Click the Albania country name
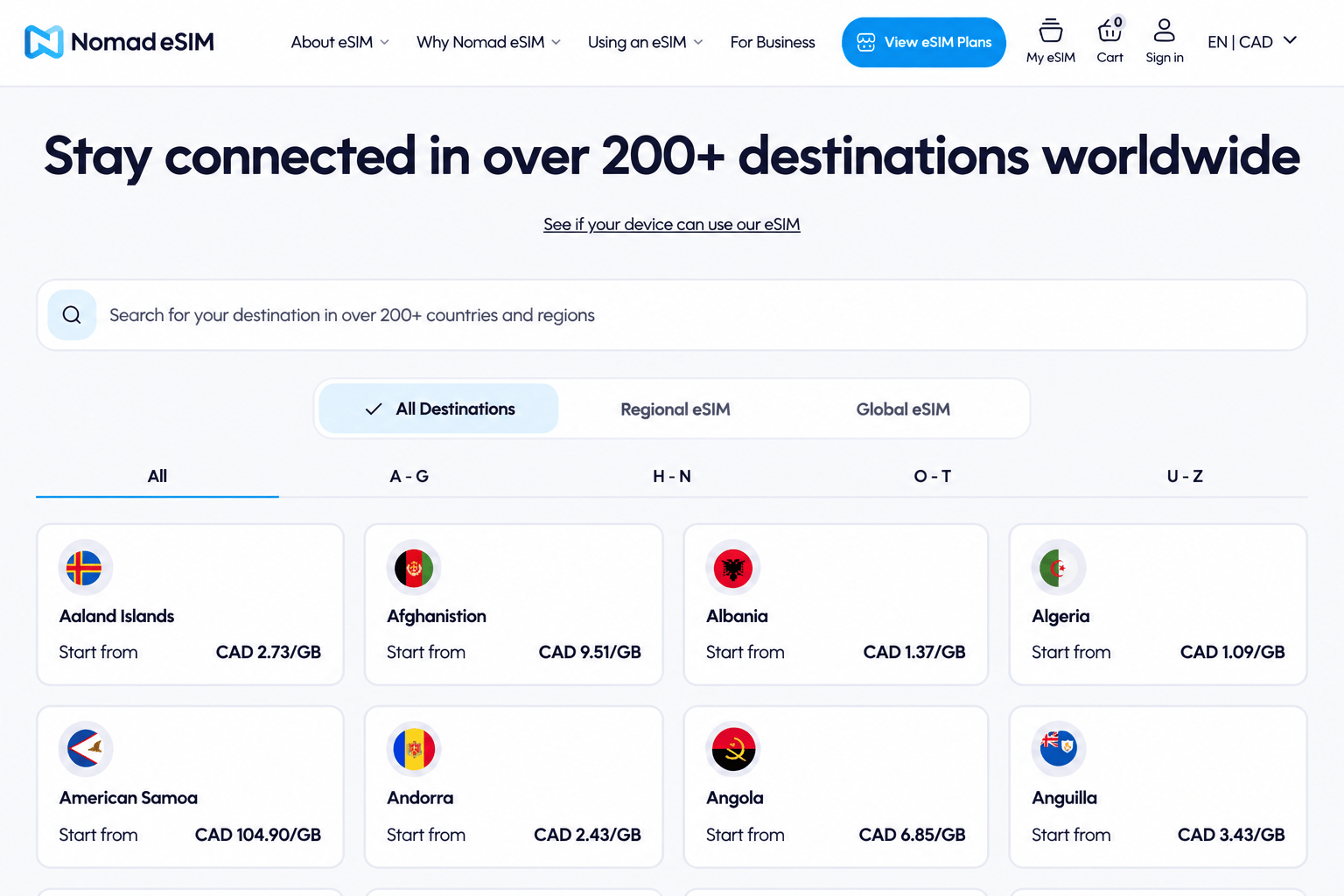Image resolution: width=1344 pixels, height=896 pixels. [x=737, y=616]
